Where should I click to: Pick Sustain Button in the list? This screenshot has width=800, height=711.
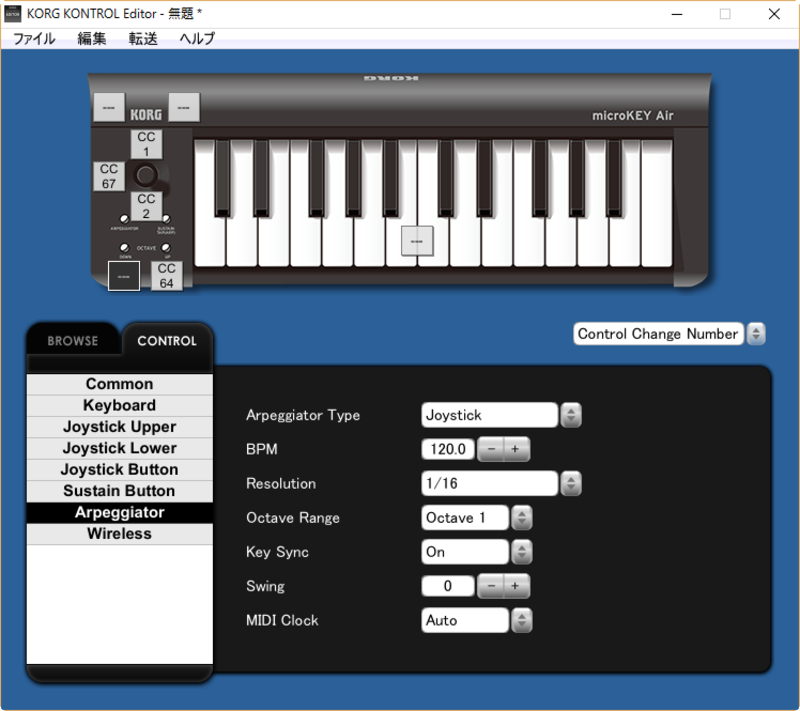(120, 491)
